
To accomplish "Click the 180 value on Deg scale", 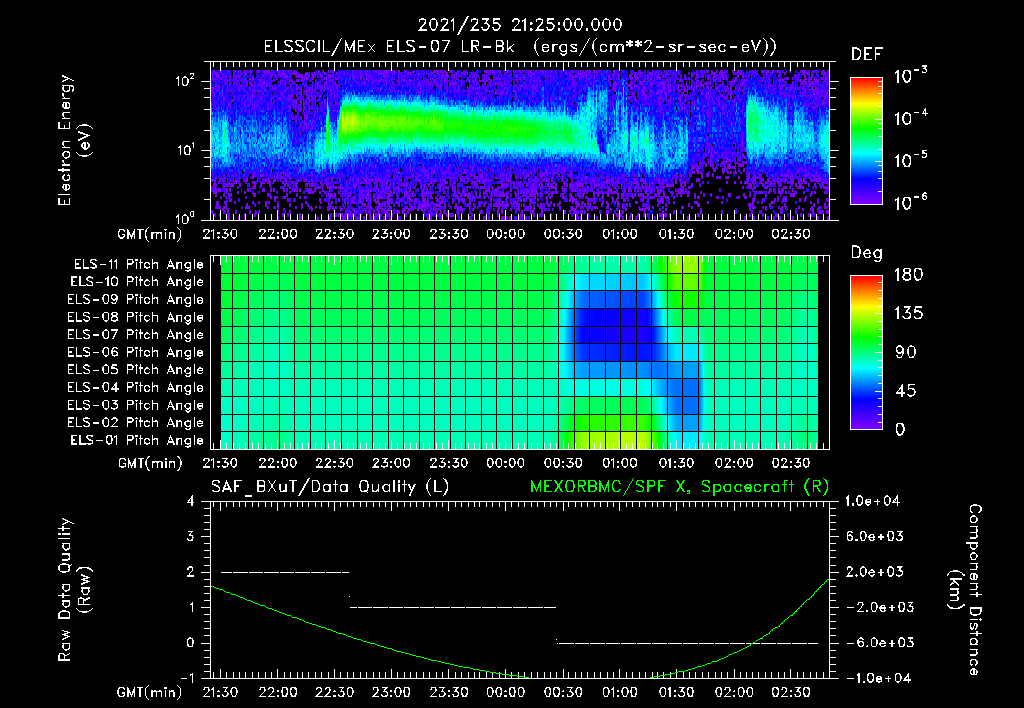I will coord(909,275).
